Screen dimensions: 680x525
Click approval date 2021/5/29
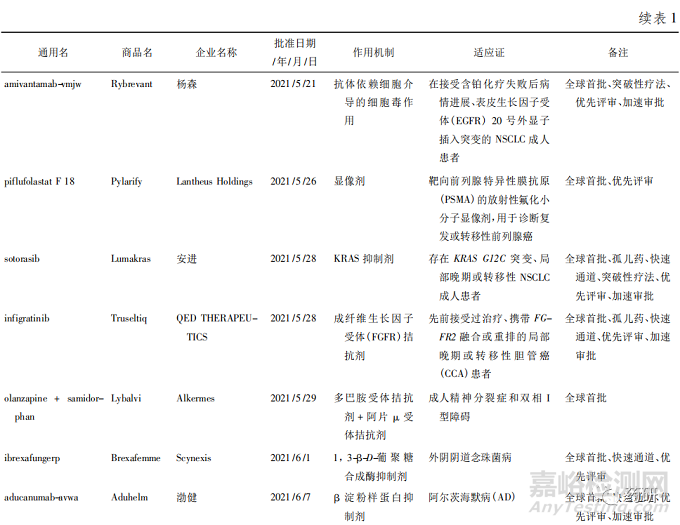(x=293, y=398)
